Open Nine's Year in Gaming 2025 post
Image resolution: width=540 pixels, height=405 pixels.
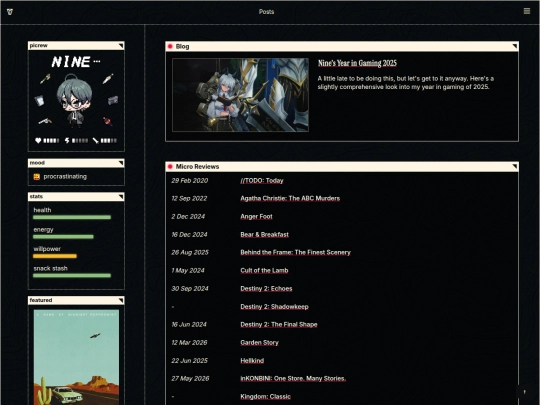(x=357, y=63)
